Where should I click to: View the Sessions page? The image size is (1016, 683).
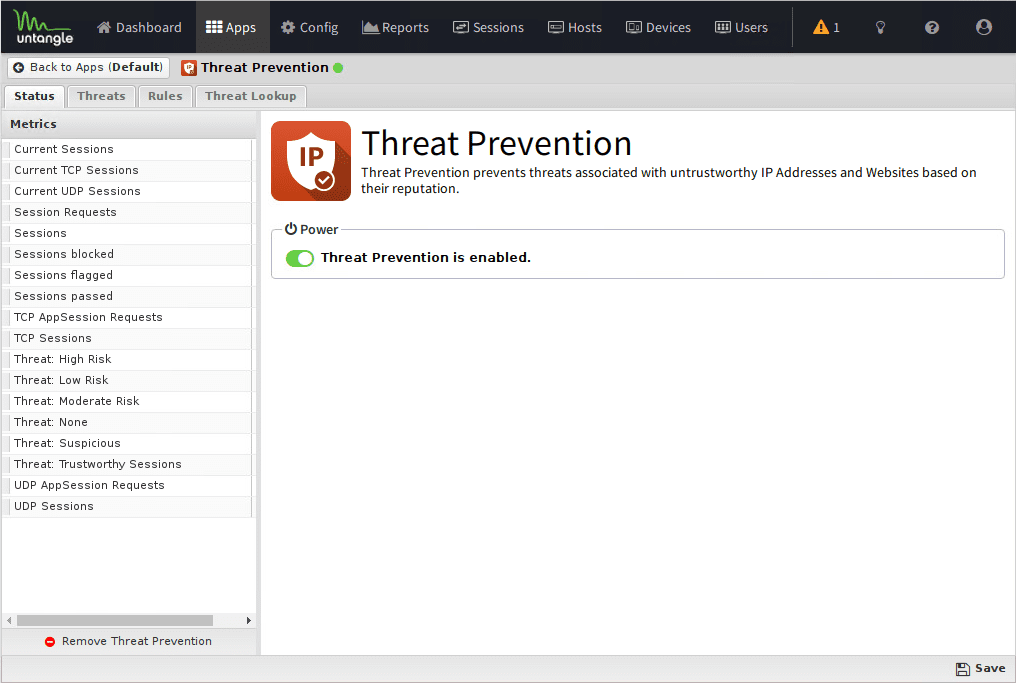point(489,27)
